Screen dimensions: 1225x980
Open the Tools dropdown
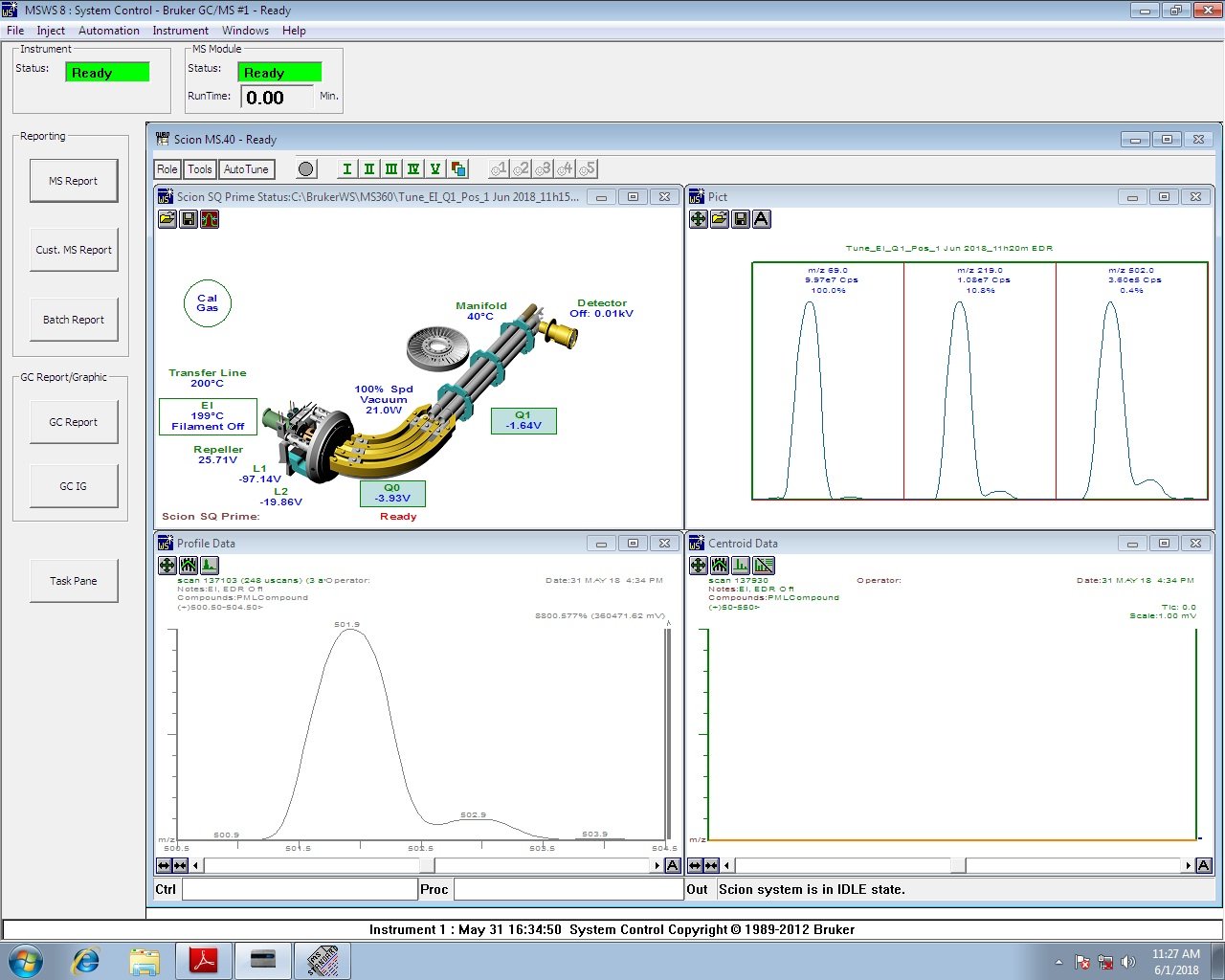pos(200,169)
